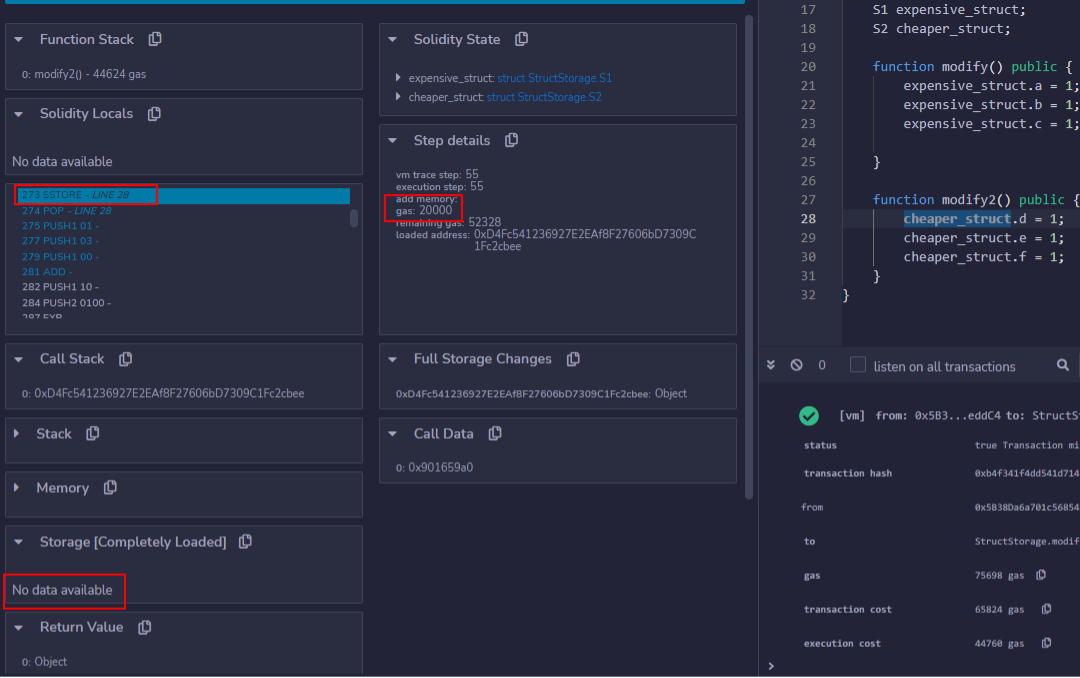Expand the Memory panel
This screenshot has height=678, width=1080.
click(x=17, y=488)
